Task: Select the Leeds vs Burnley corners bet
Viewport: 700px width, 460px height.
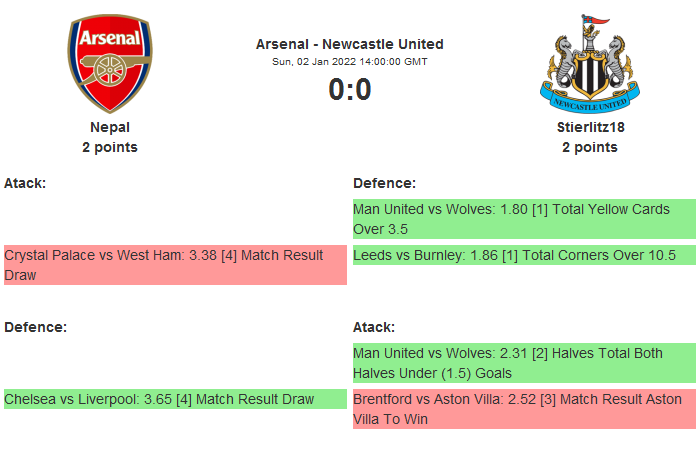Action: coord(523,256)
